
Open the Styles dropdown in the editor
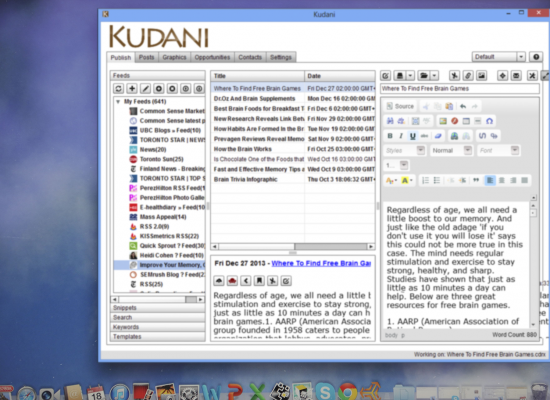(x=404, y=151)
